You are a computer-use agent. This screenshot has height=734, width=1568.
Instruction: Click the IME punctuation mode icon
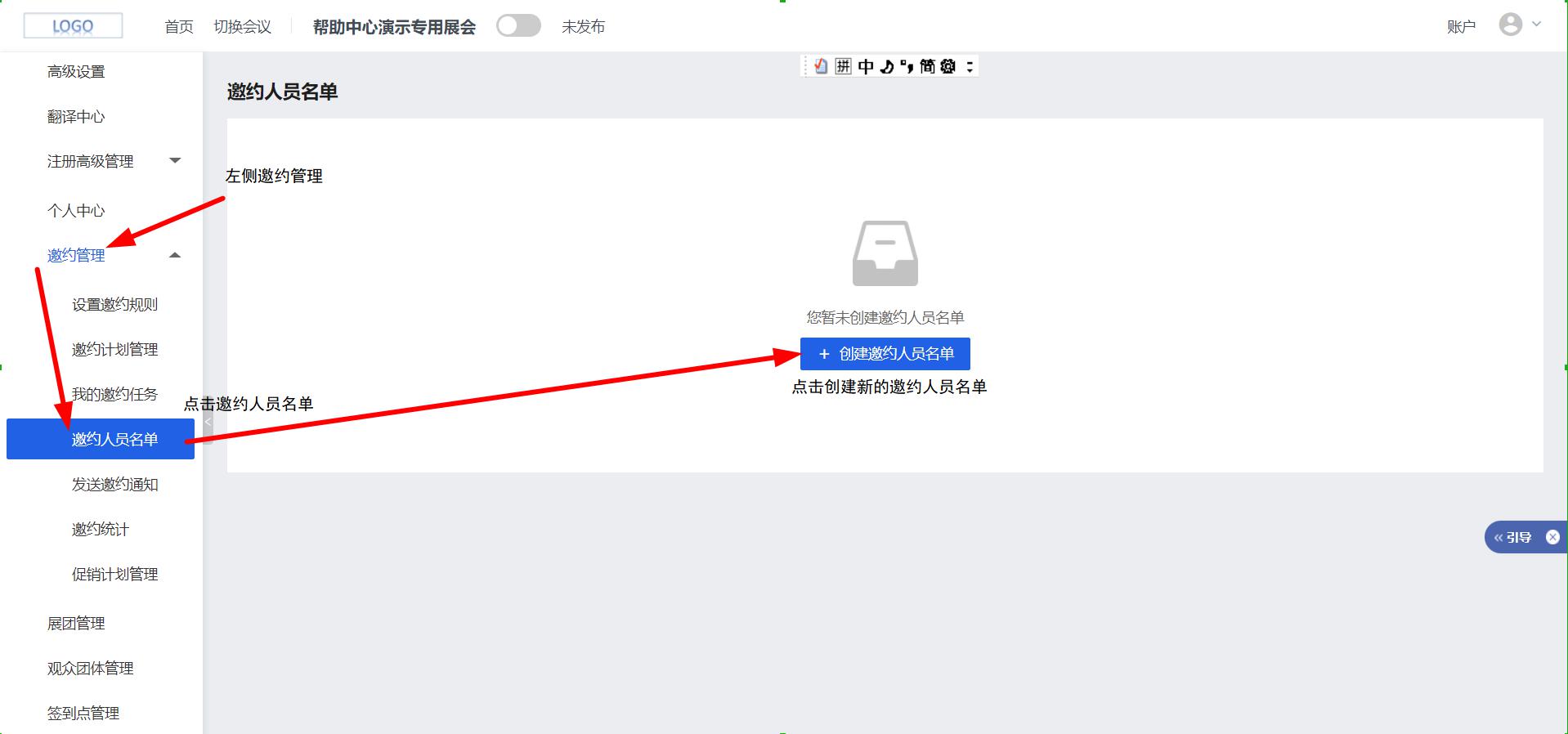tap(907, 66)
